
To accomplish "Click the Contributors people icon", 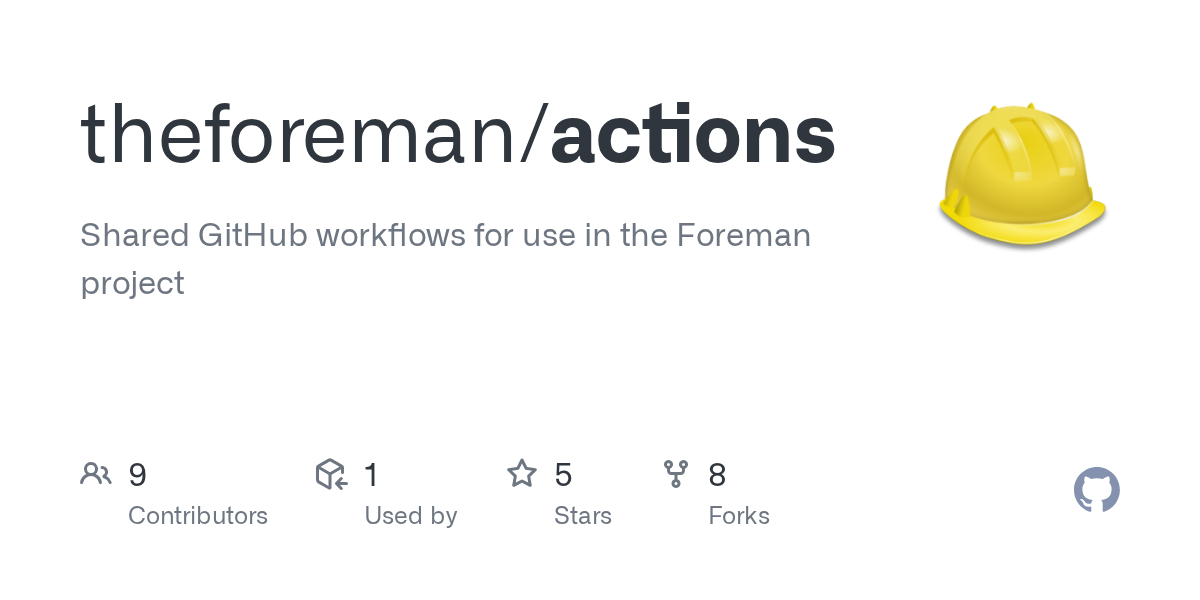I will tap(96, 474).
